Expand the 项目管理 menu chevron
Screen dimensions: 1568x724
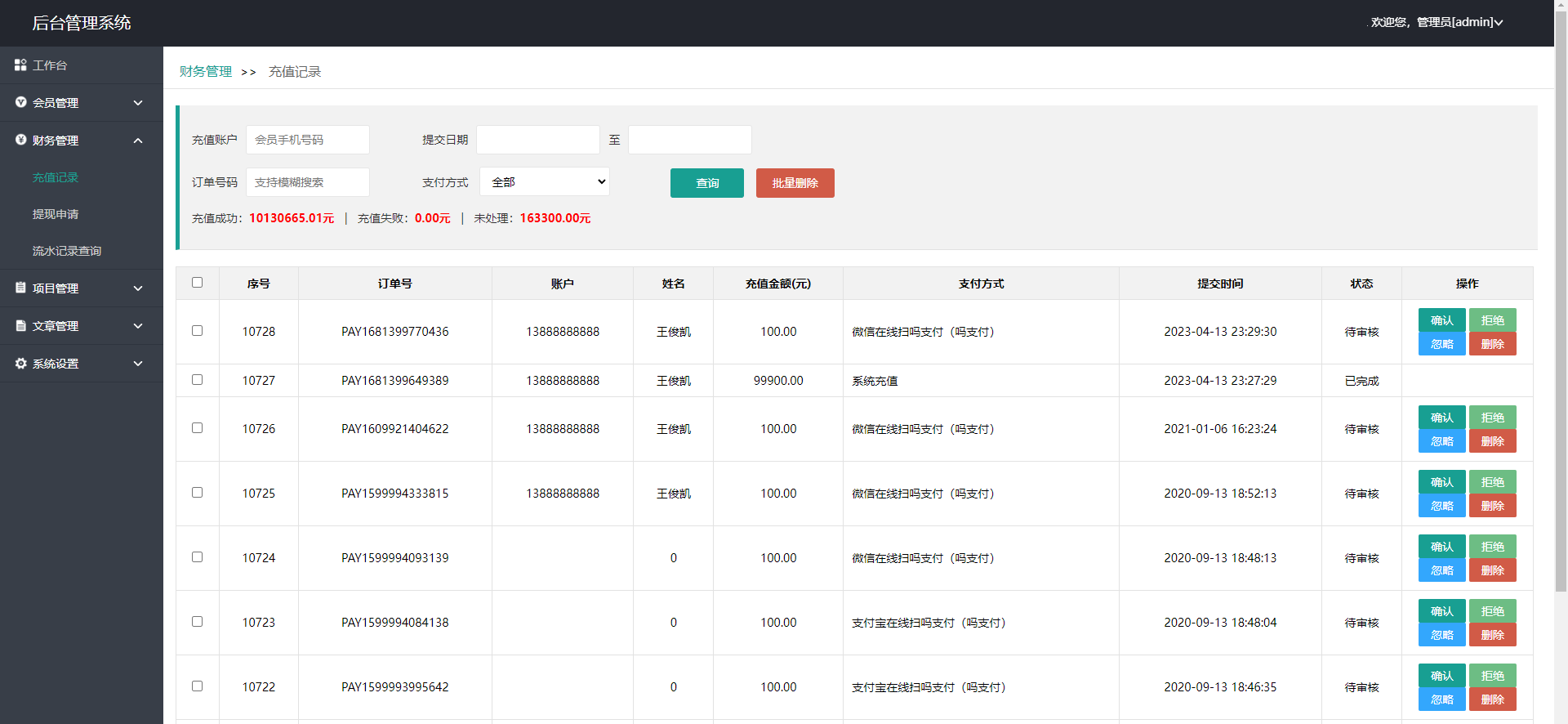tap(138, 288)
